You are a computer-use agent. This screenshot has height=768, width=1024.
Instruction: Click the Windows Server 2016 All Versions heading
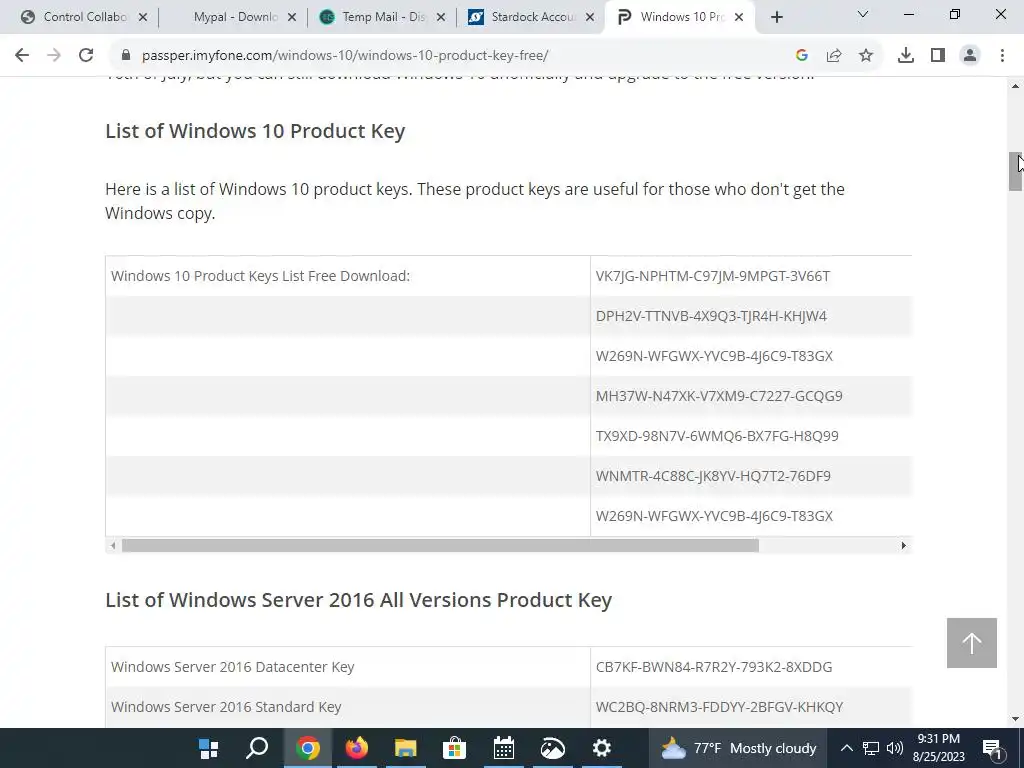click(x=359, y=600)
